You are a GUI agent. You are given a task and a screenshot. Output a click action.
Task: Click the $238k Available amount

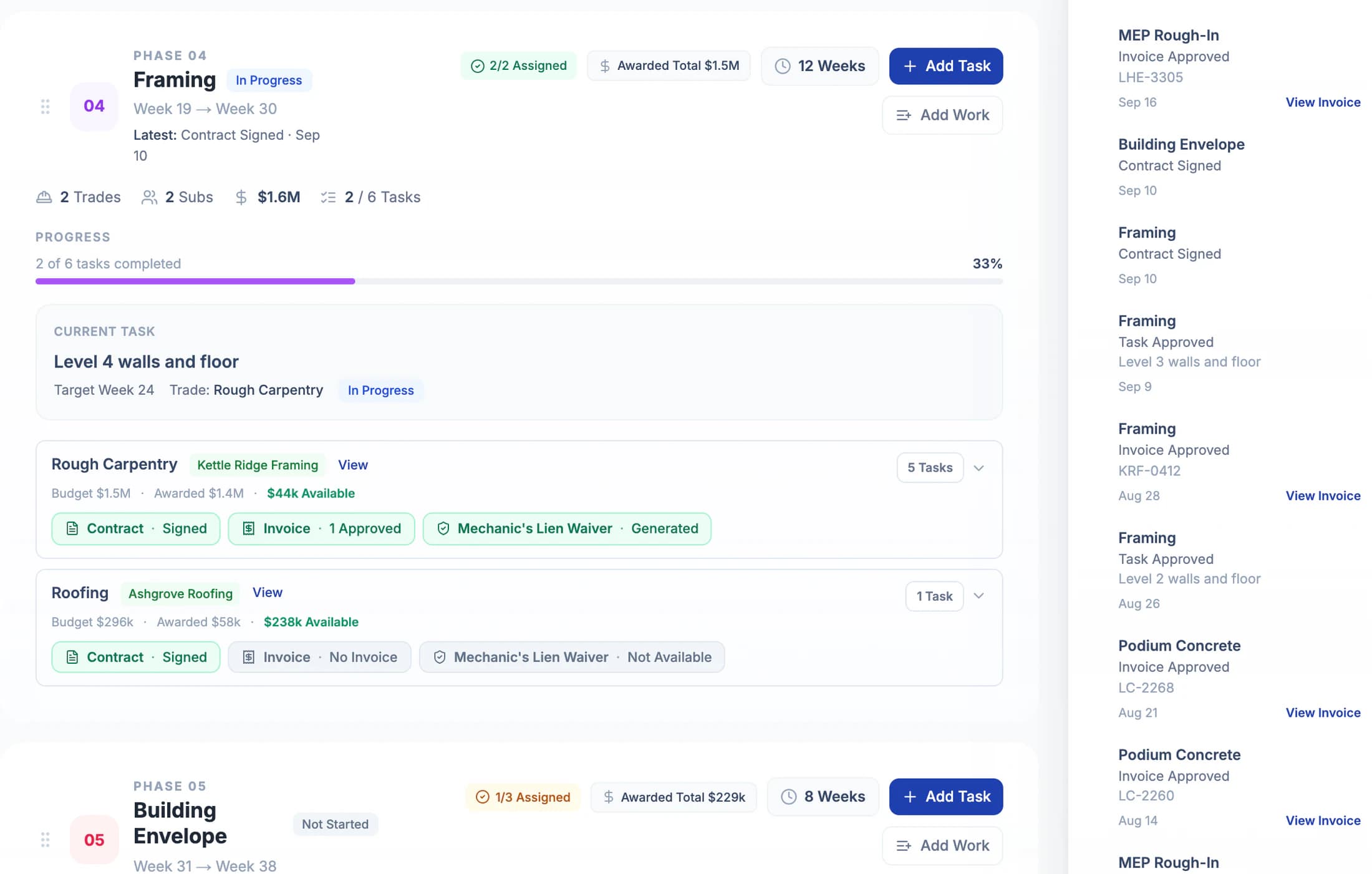(x=311, y=622)
